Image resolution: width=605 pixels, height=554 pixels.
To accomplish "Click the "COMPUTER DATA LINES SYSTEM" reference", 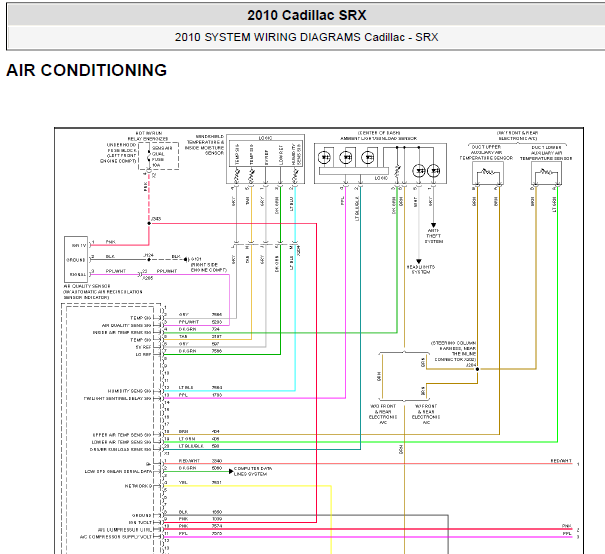I will coord(253,471).
